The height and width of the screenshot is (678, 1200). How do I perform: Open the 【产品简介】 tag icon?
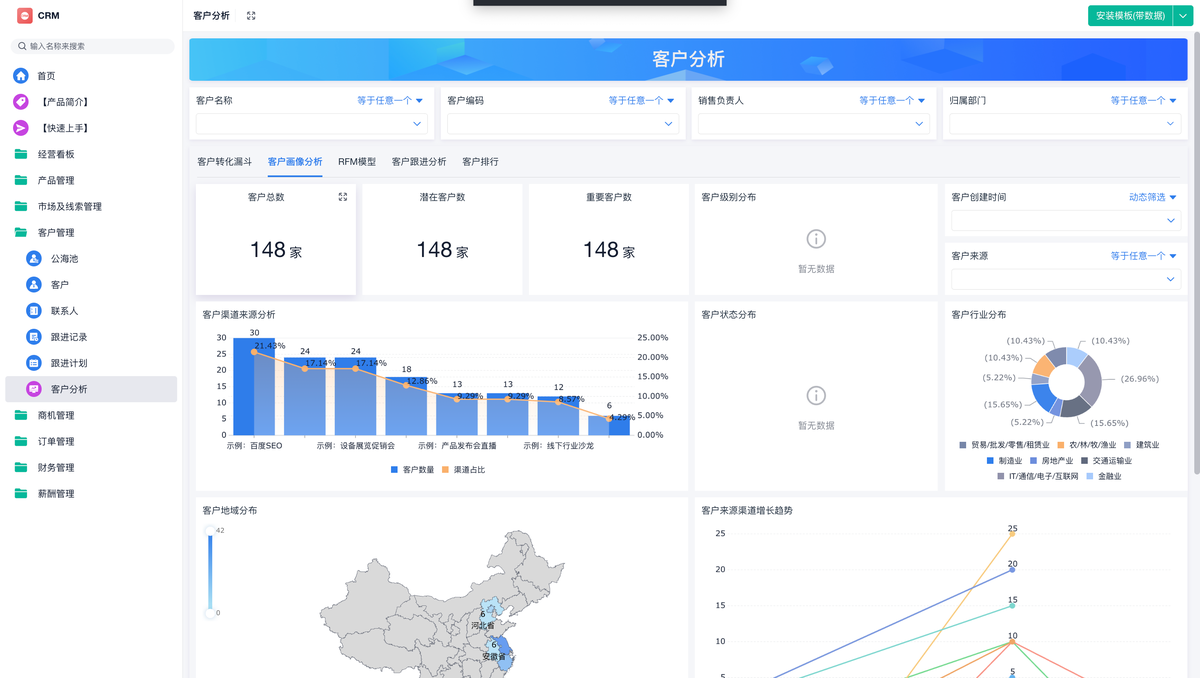[x=21, y=102]
